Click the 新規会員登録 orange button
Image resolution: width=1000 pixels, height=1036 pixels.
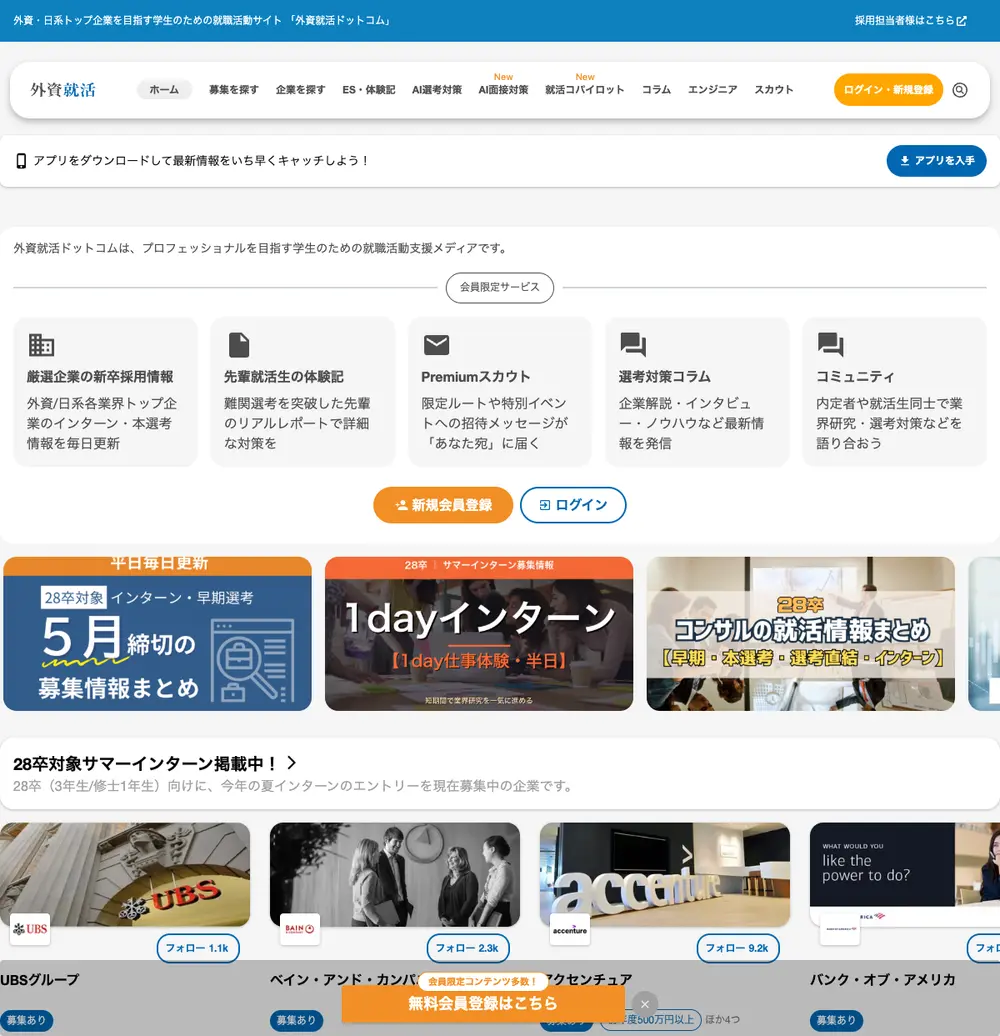(x=443, y=505)
